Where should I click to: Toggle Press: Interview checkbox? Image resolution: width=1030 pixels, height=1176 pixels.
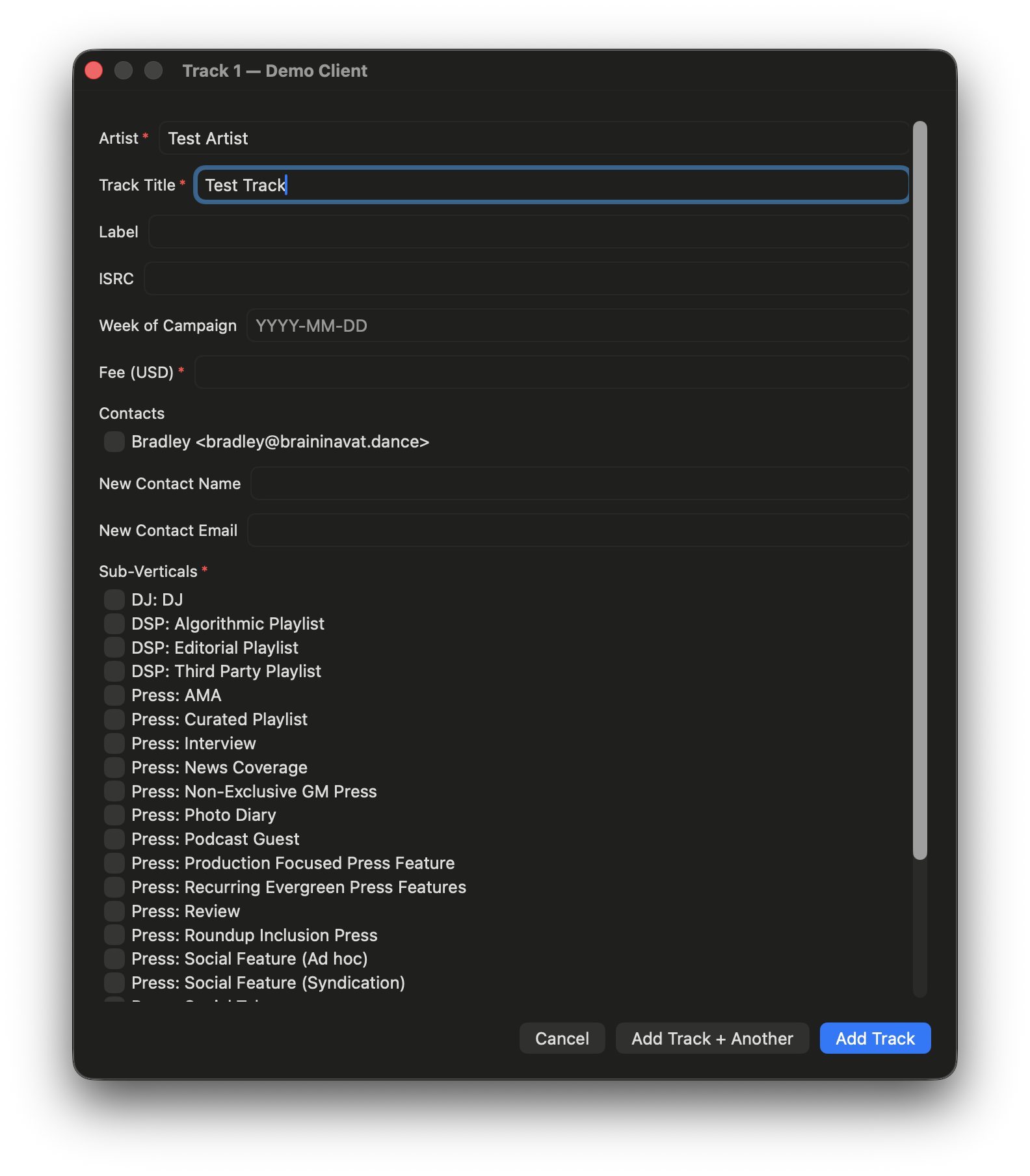[x=114, y=743]
